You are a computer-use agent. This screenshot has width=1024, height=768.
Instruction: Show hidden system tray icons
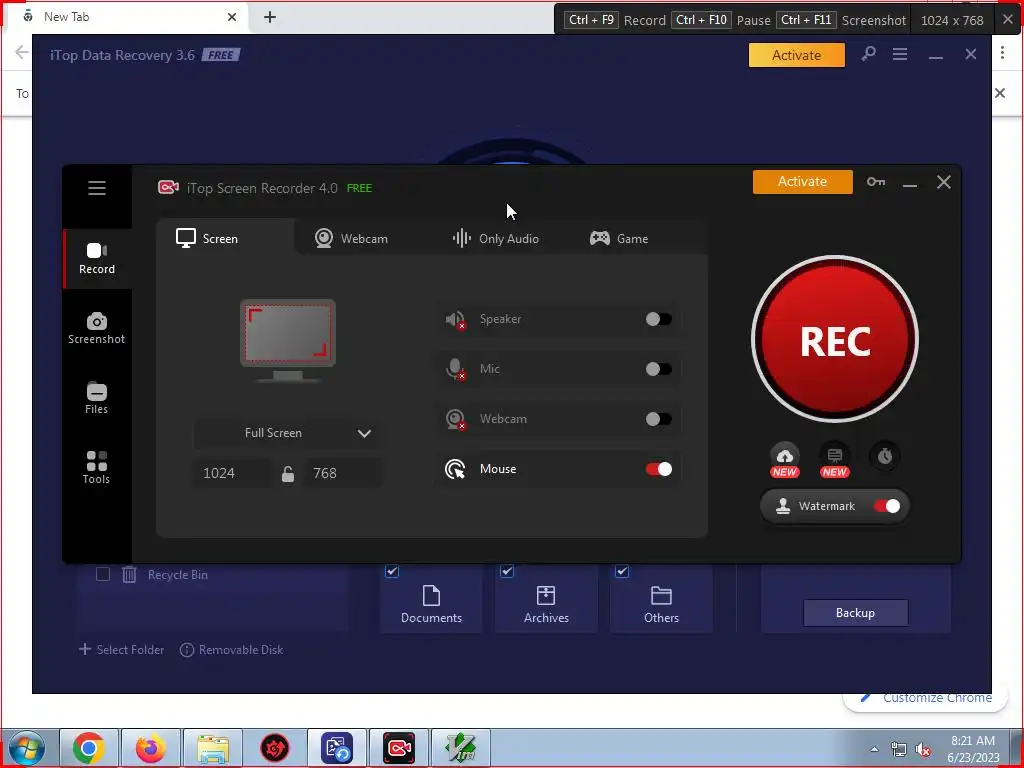[874, 749]
